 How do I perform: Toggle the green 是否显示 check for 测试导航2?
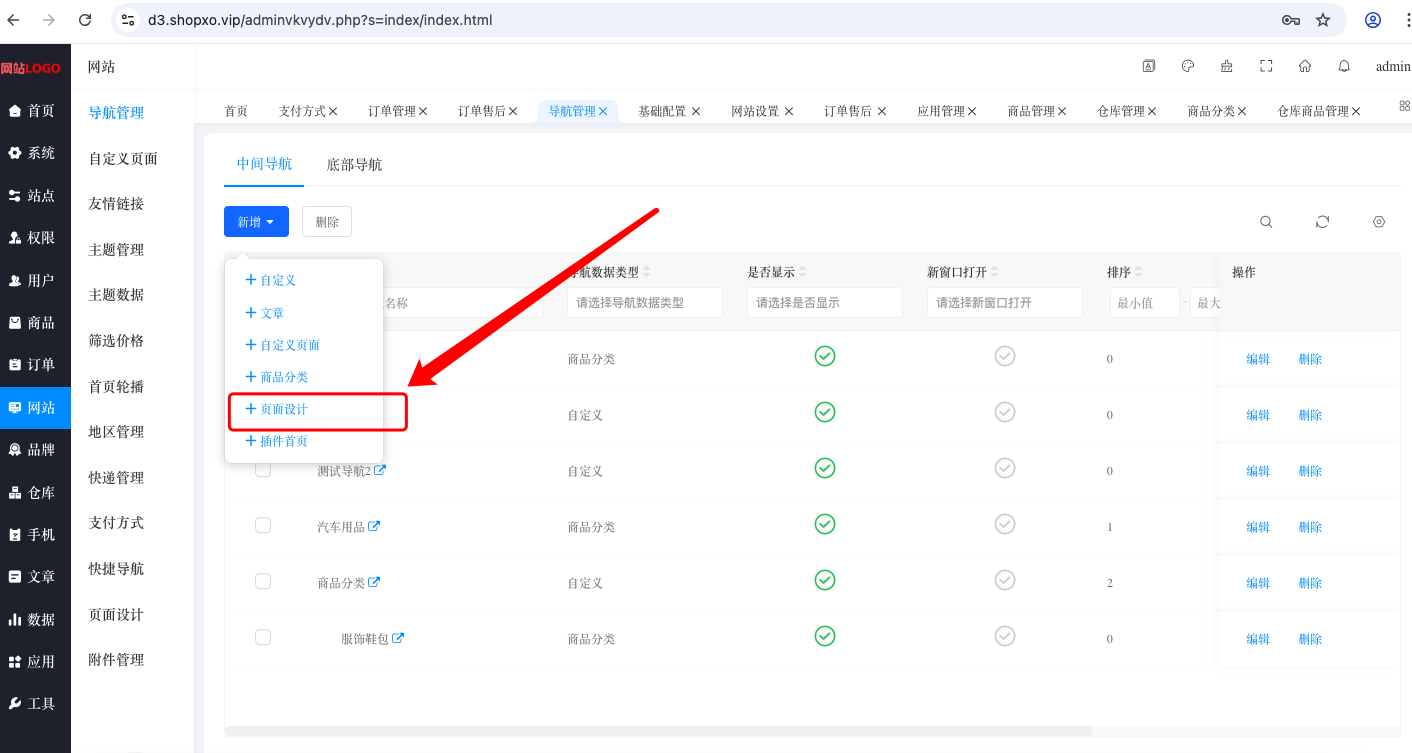click(x=825, y=468)
